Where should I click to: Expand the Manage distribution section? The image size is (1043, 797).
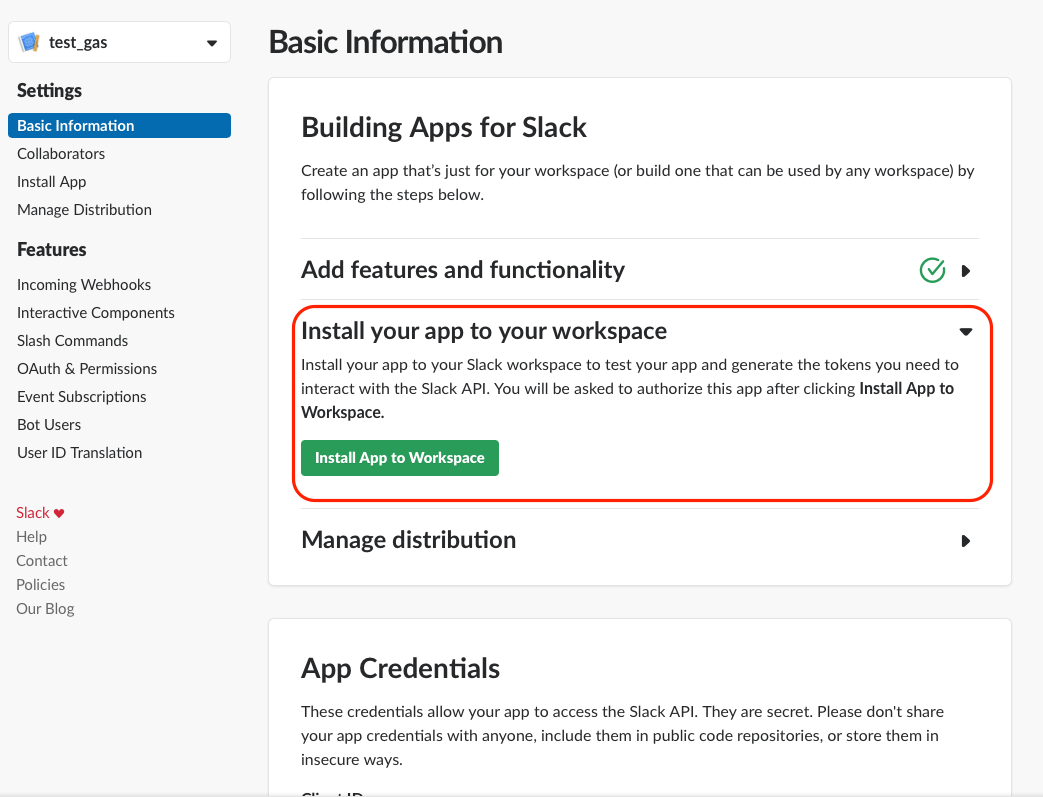tap(965, 541)
